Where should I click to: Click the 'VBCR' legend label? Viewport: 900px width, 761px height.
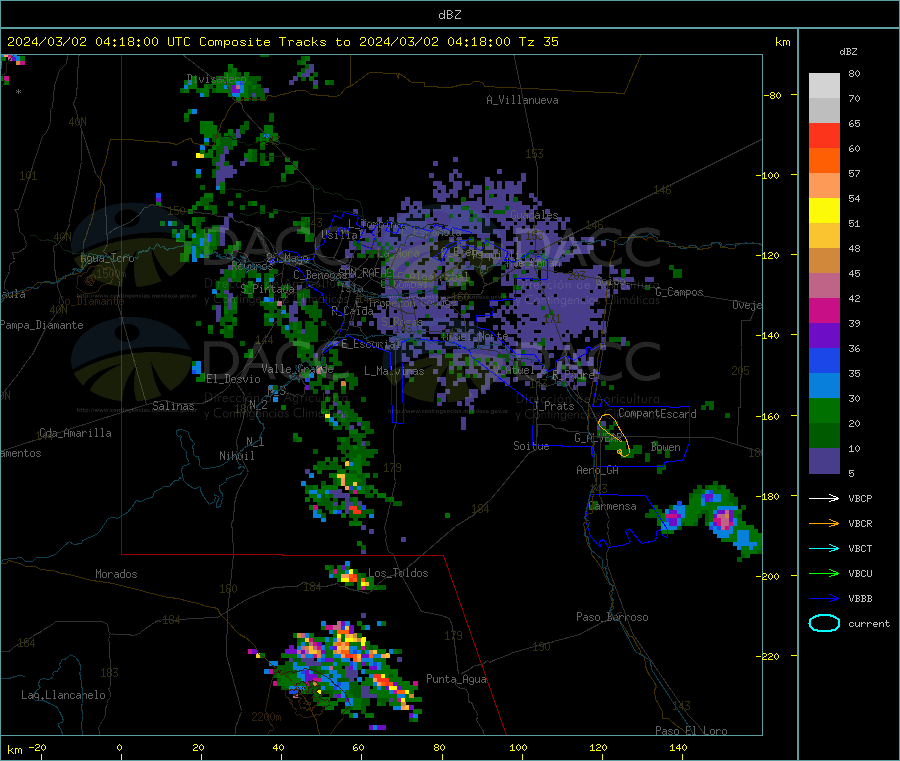[x=860, y=523]
